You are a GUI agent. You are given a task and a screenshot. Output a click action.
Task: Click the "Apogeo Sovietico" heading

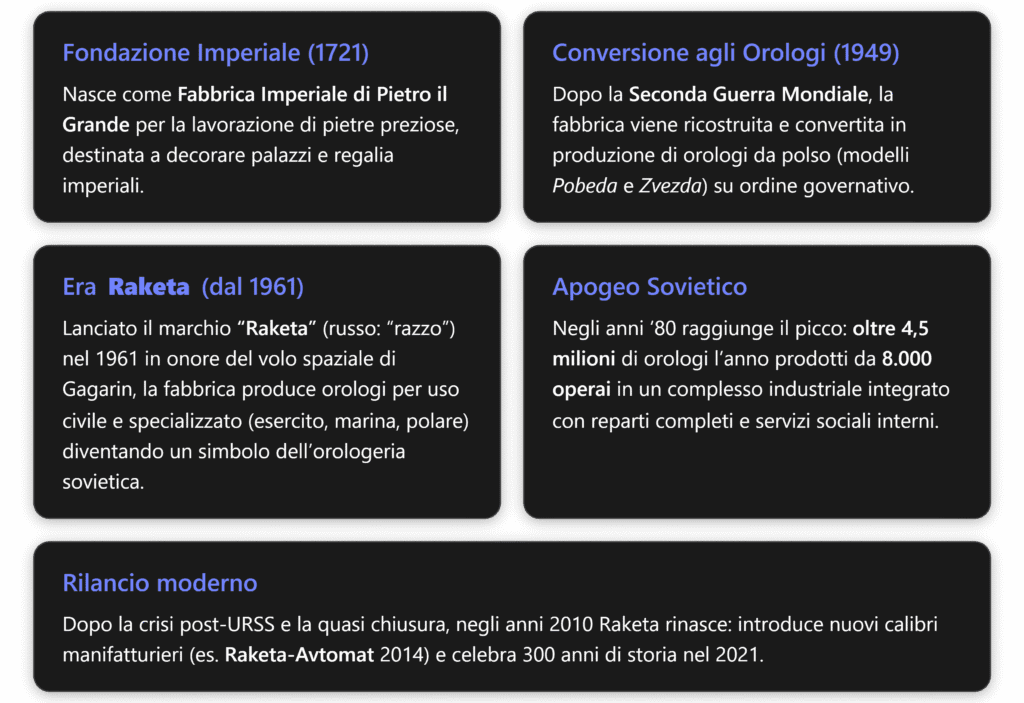click(x=649, y=287)
